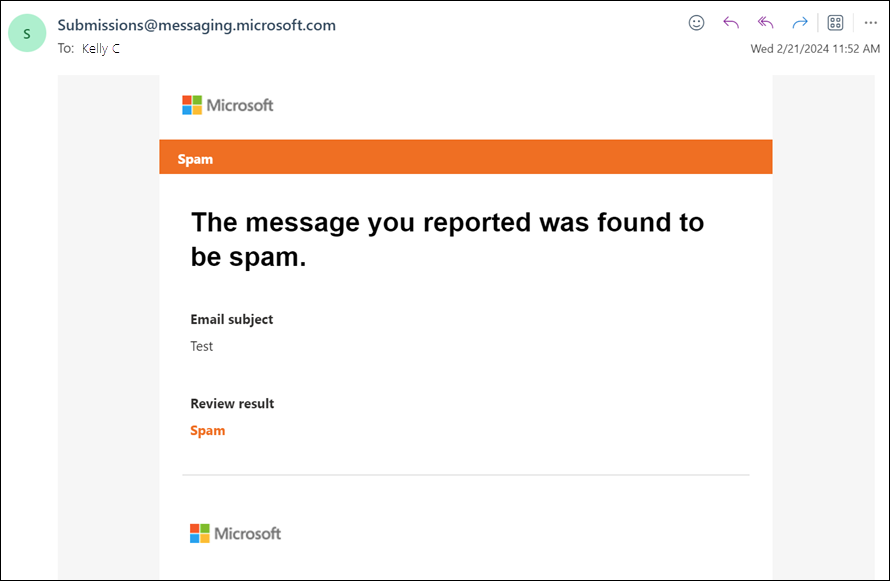This screenshot has width=890, height=581.
Task: Click the Email subject label
Action: point(232,319)
